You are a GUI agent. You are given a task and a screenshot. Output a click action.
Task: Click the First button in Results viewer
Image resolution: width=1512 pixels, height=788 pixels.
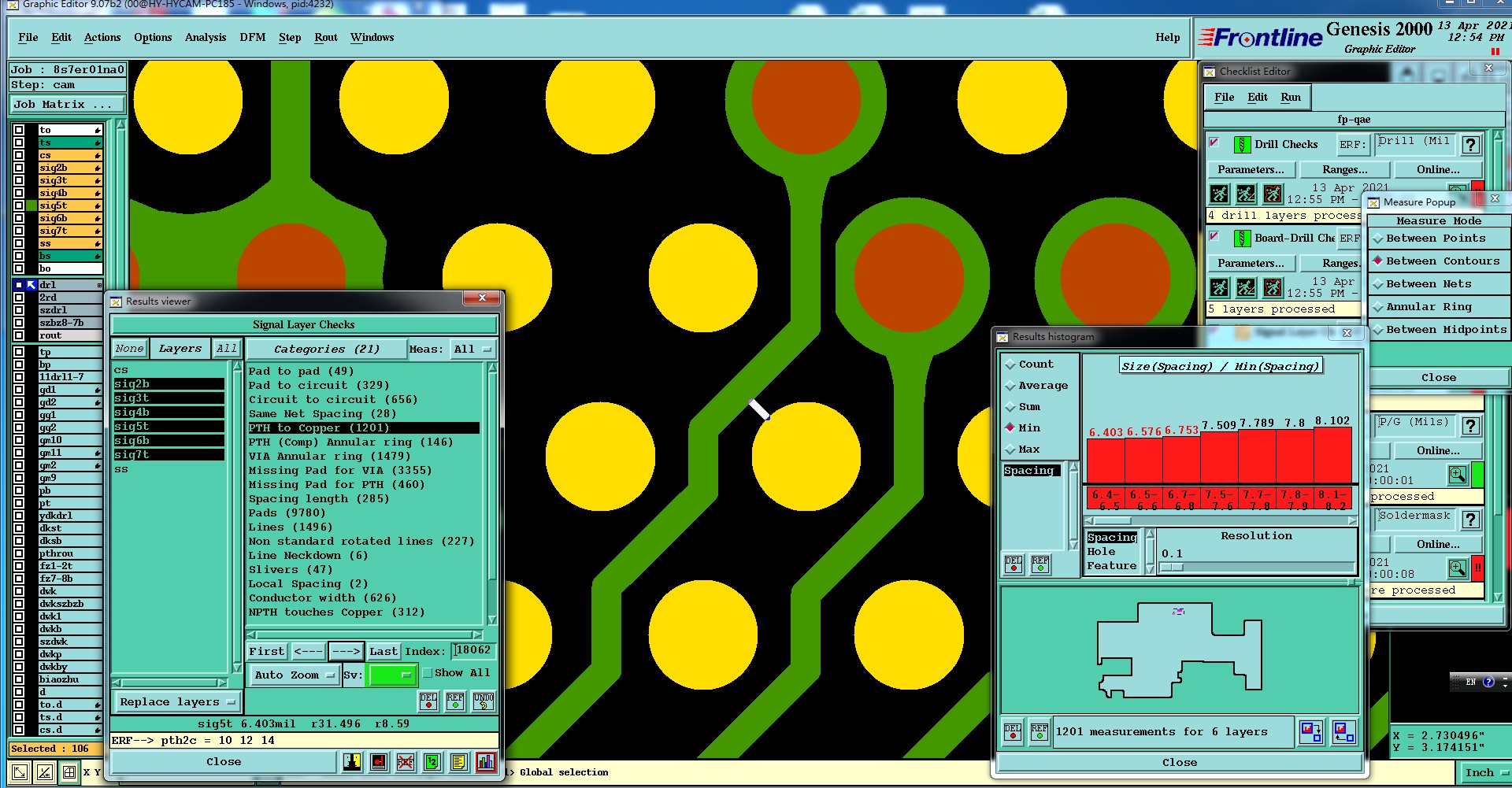[x=267, y=652]
